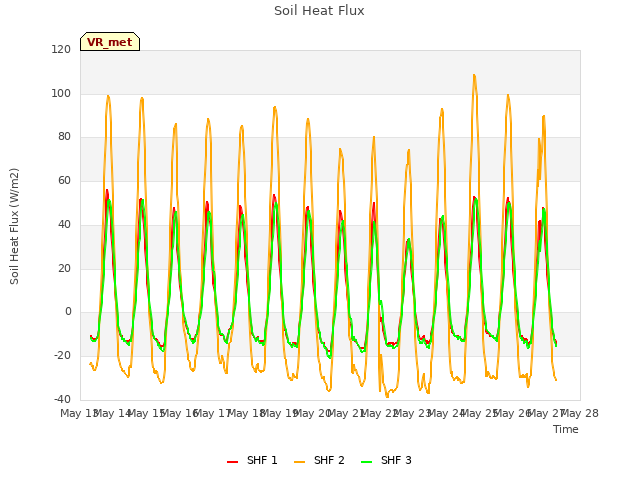This screenshot has width=640, height=480.
Task: Click the lowest SHF 2 trough near May 22
Action: coord(387,396)
